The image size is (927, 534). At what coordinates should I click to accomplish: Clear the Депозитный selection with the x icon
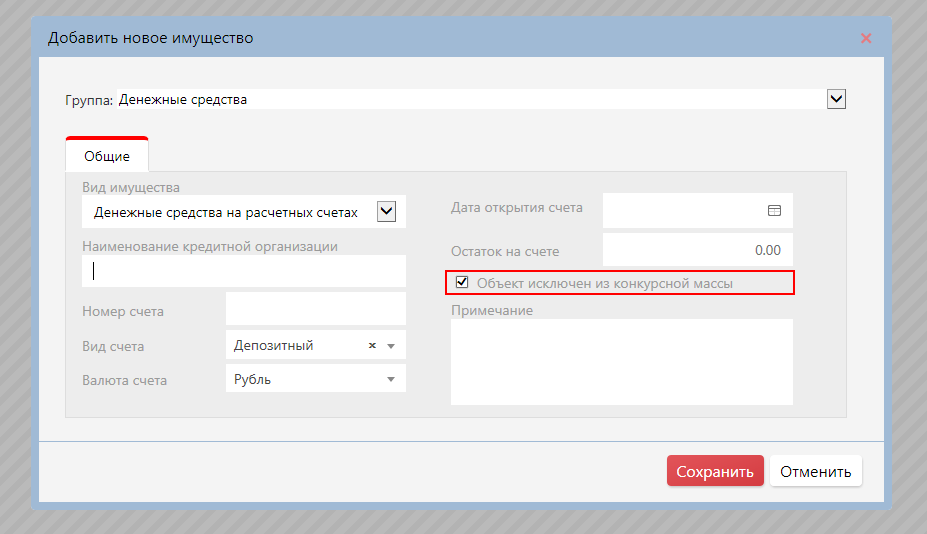pos(372,346)
